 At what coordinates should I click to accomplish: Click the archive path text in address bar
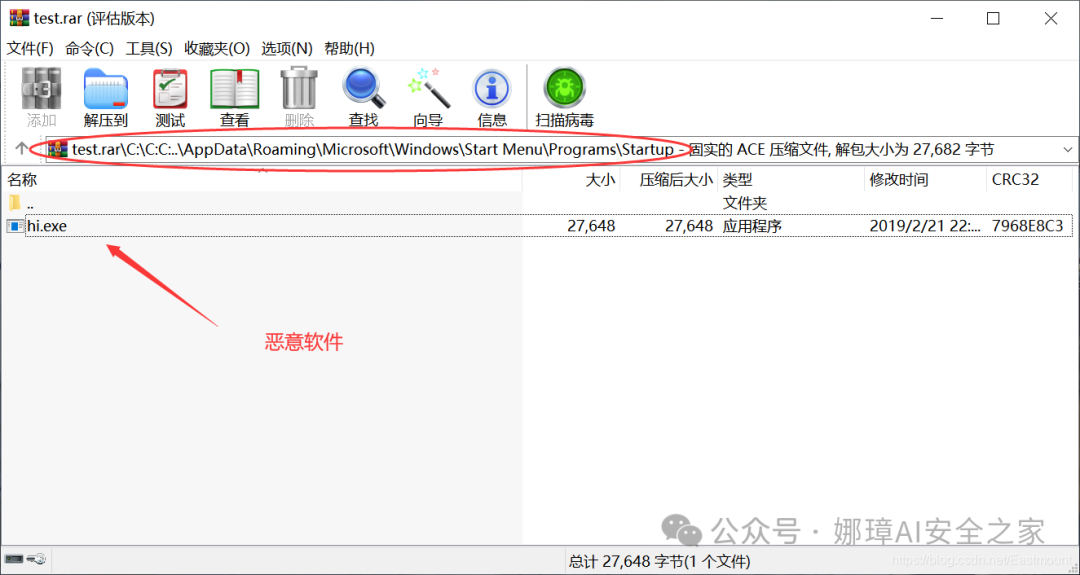[x=373, y=149]
